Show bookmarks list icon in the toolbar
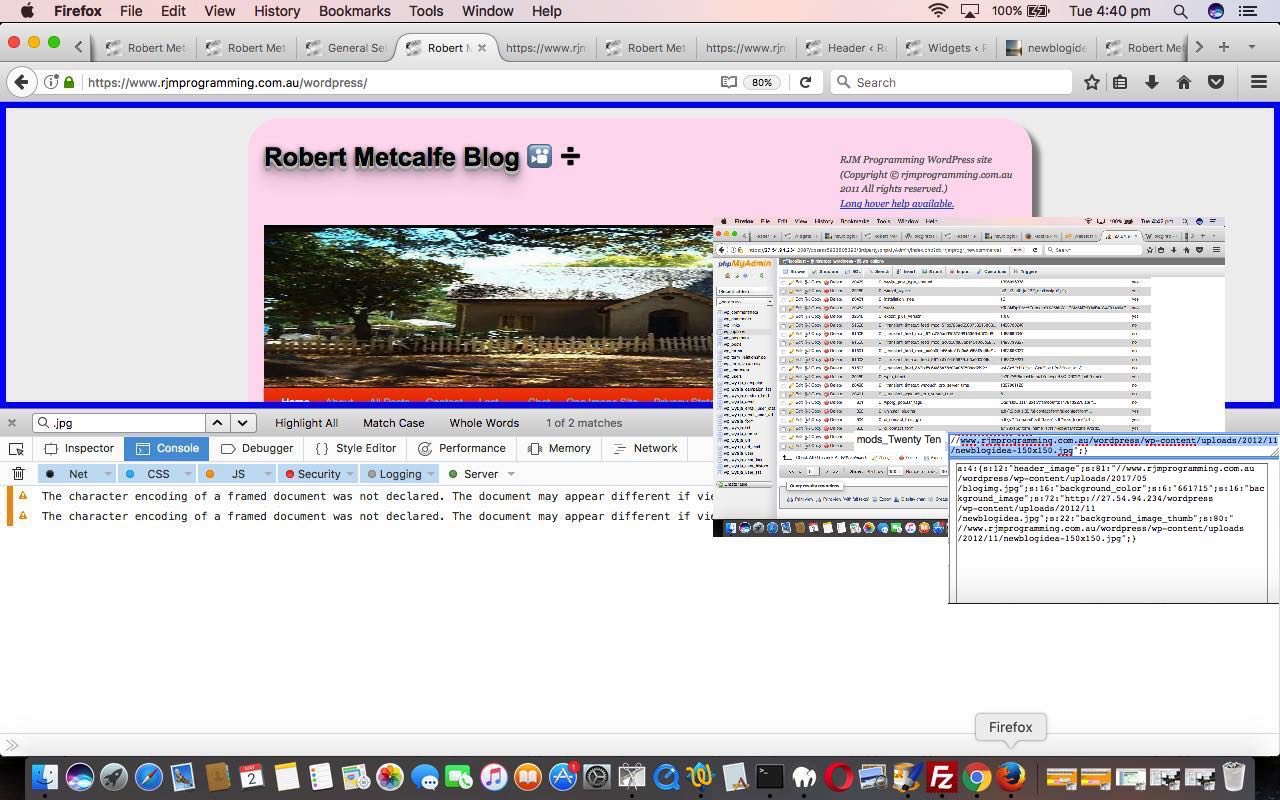The image size is (1280, 800). tap(1120, 82)
